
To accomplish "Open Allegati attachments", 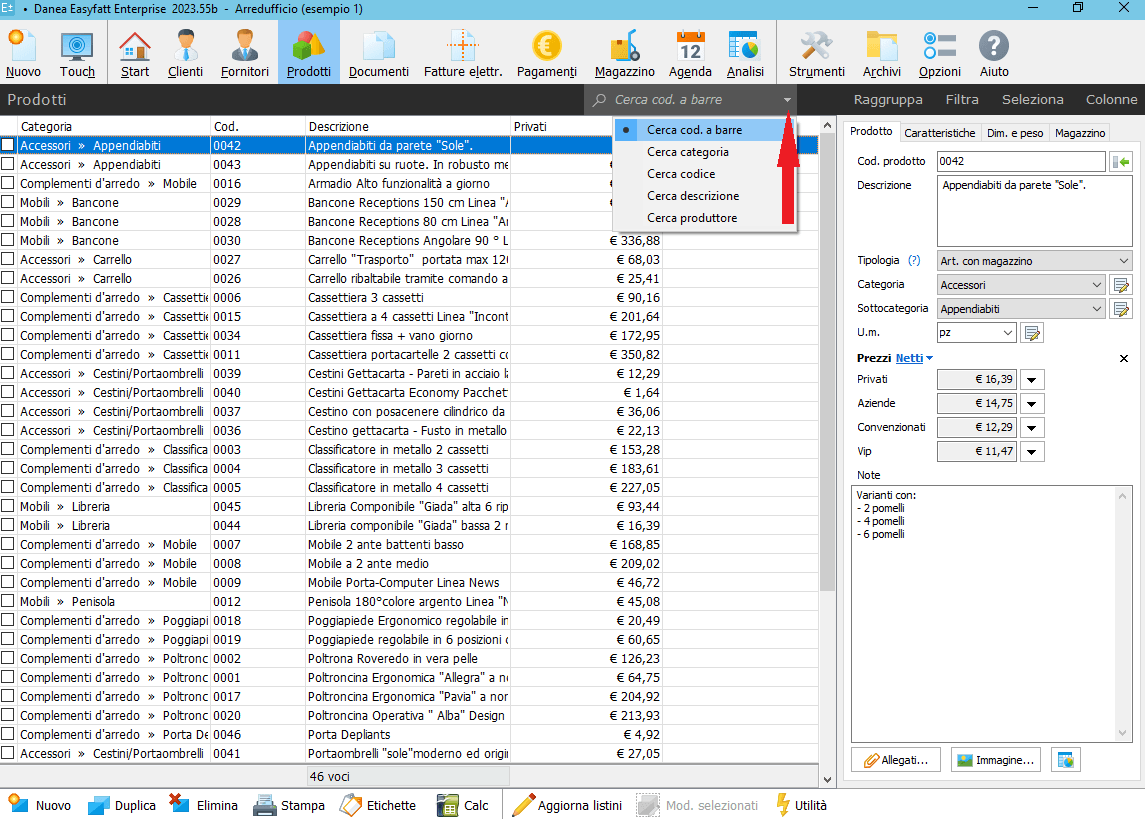I will [x=896, y=760].
